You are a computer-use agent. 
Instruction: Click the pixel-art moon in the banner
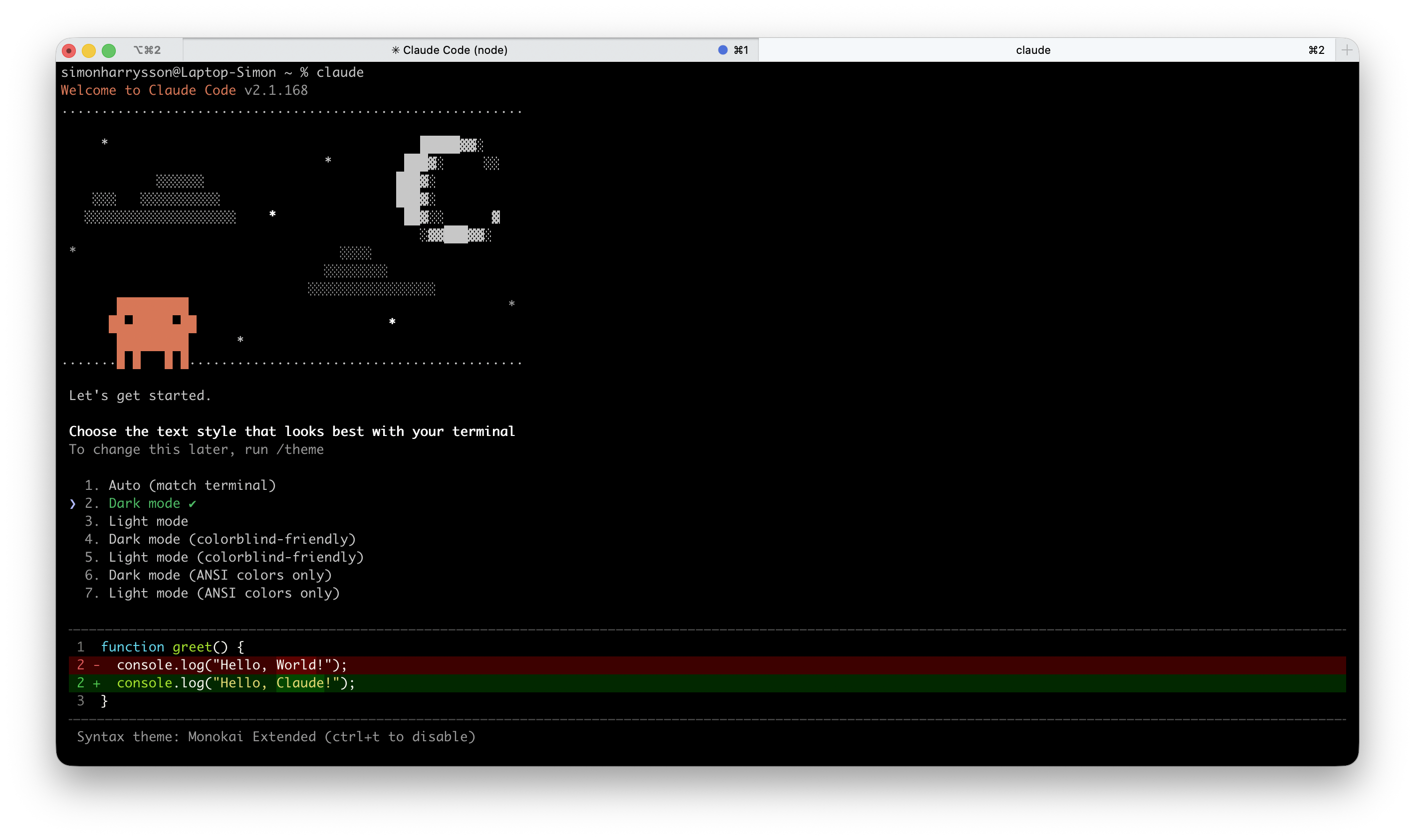tap(448, 190)
